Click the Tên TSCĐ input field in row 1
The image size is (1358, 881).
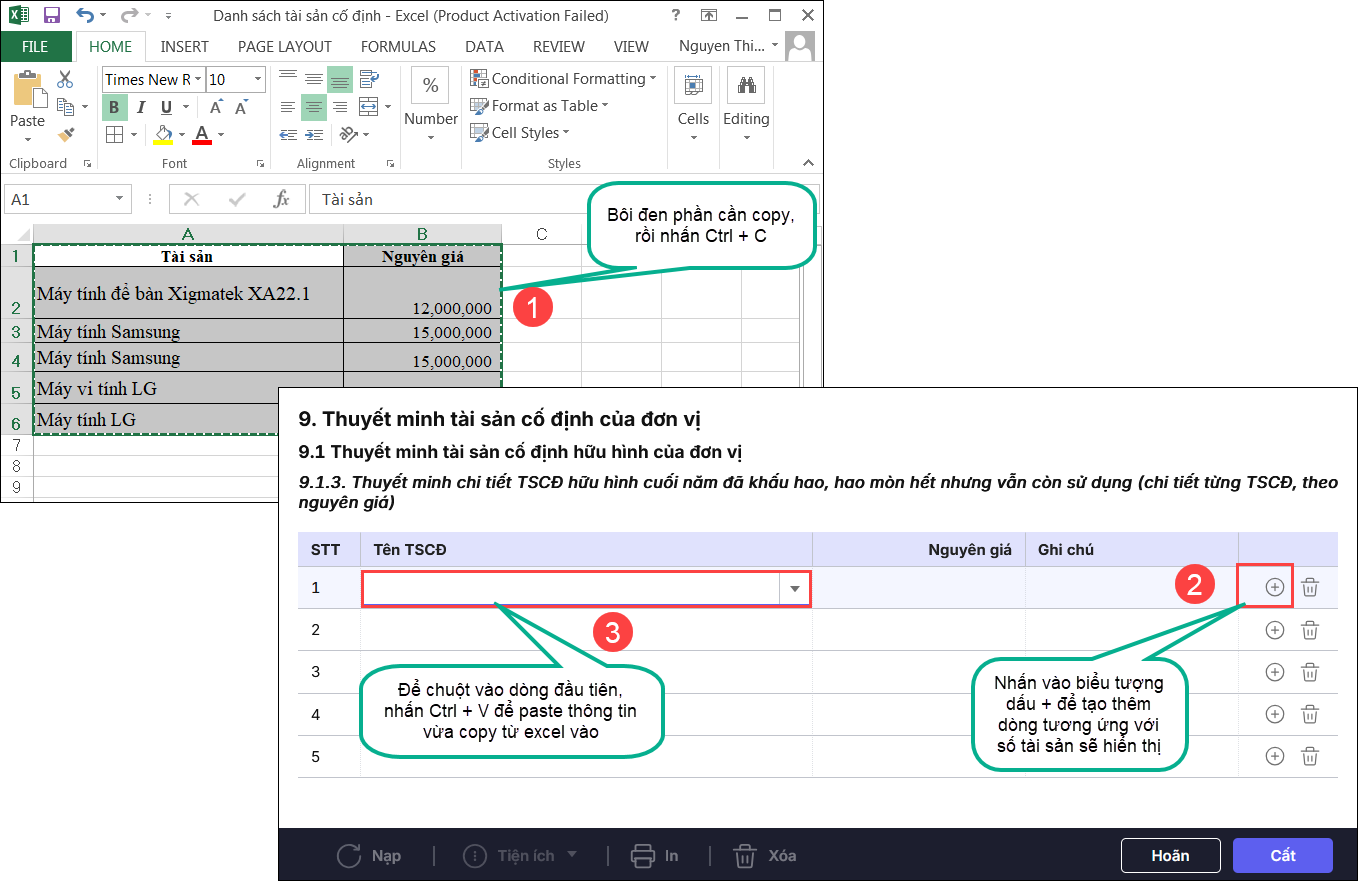(x=571, y=589)
